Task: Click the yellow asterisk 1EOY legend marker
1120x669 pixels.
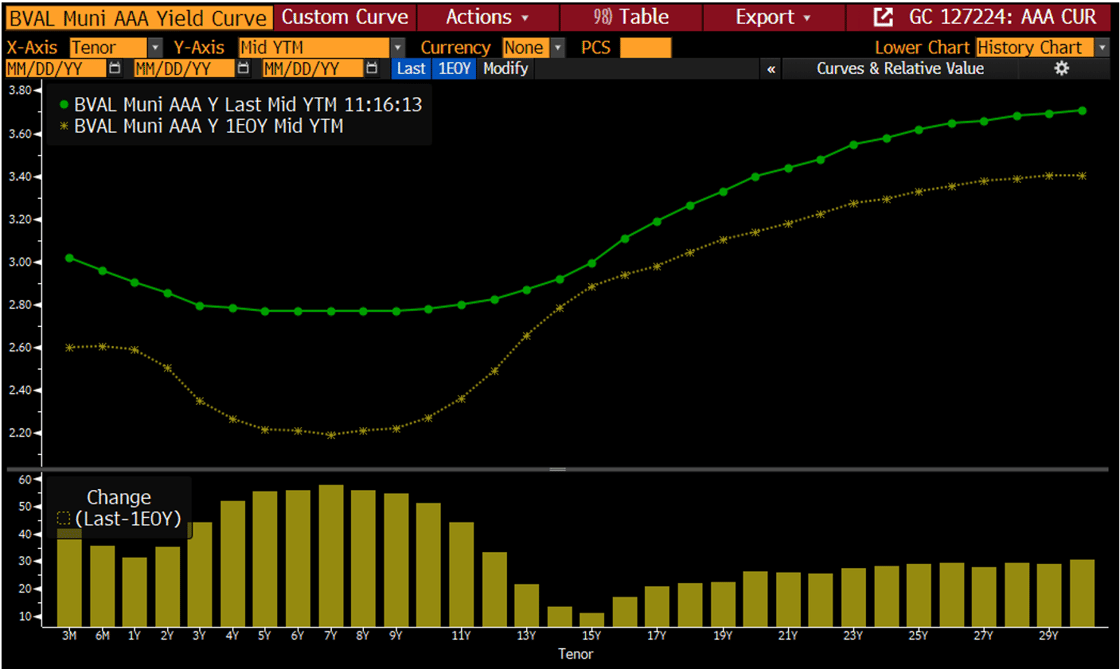Action: coord(64,126)
